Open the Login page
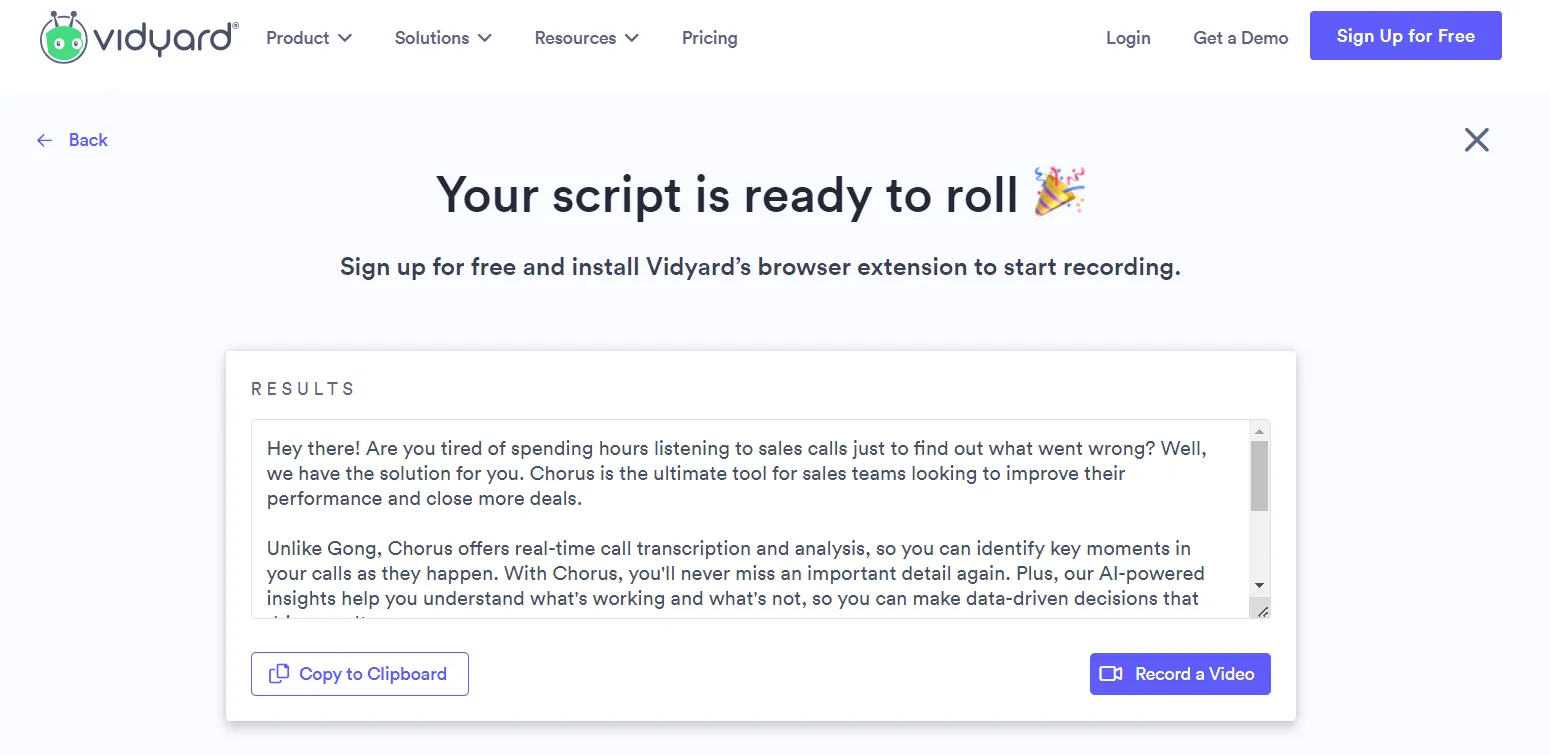 [x=1128, y=38]
